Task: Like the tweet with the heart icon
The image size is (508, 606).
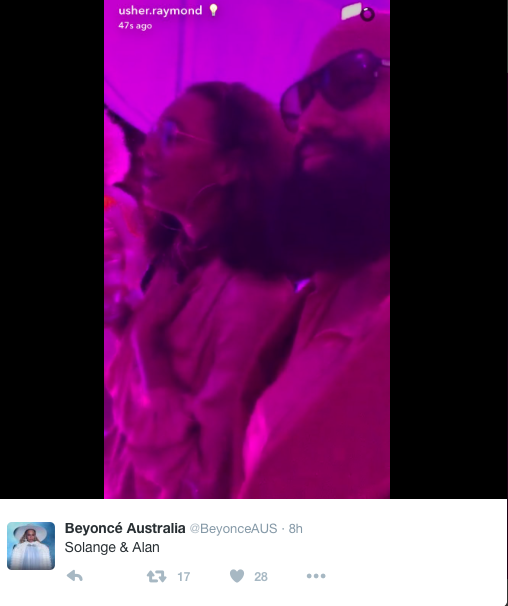Action: tap(237, 576)
